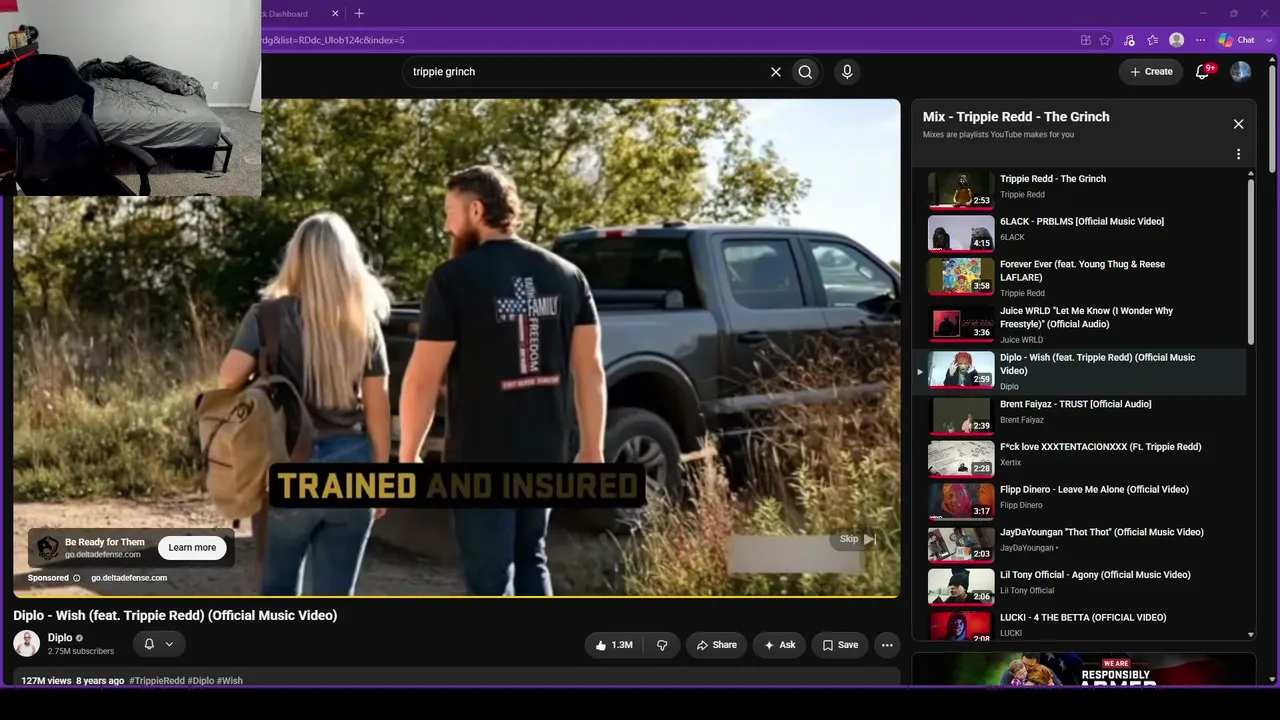Image resolution: width=1280 pixels, height=720 pixels.
Task: Click the Learn more ad button
Action: pyautogui.click(x=192, y=548)
